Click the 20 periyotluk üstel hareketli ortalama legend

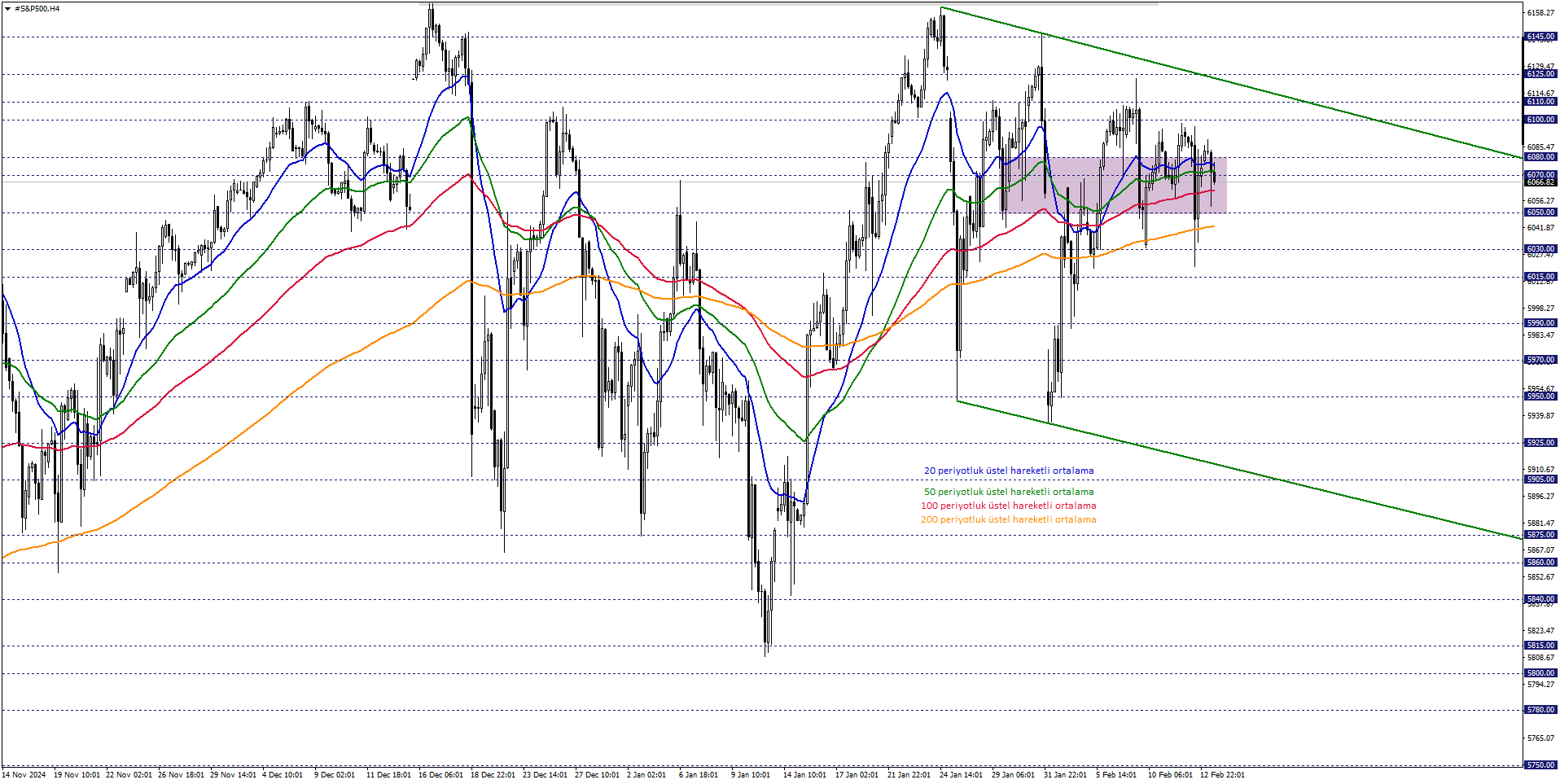pos(1009,471)
